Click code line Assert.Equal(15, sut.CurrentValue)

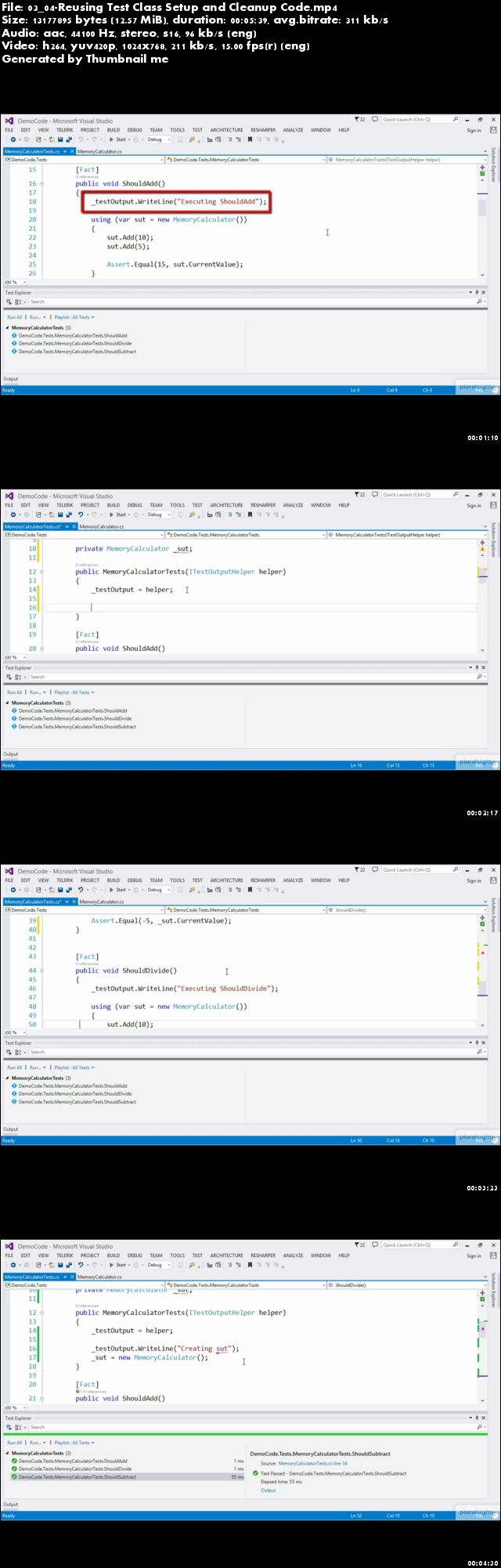click(175, 265)
